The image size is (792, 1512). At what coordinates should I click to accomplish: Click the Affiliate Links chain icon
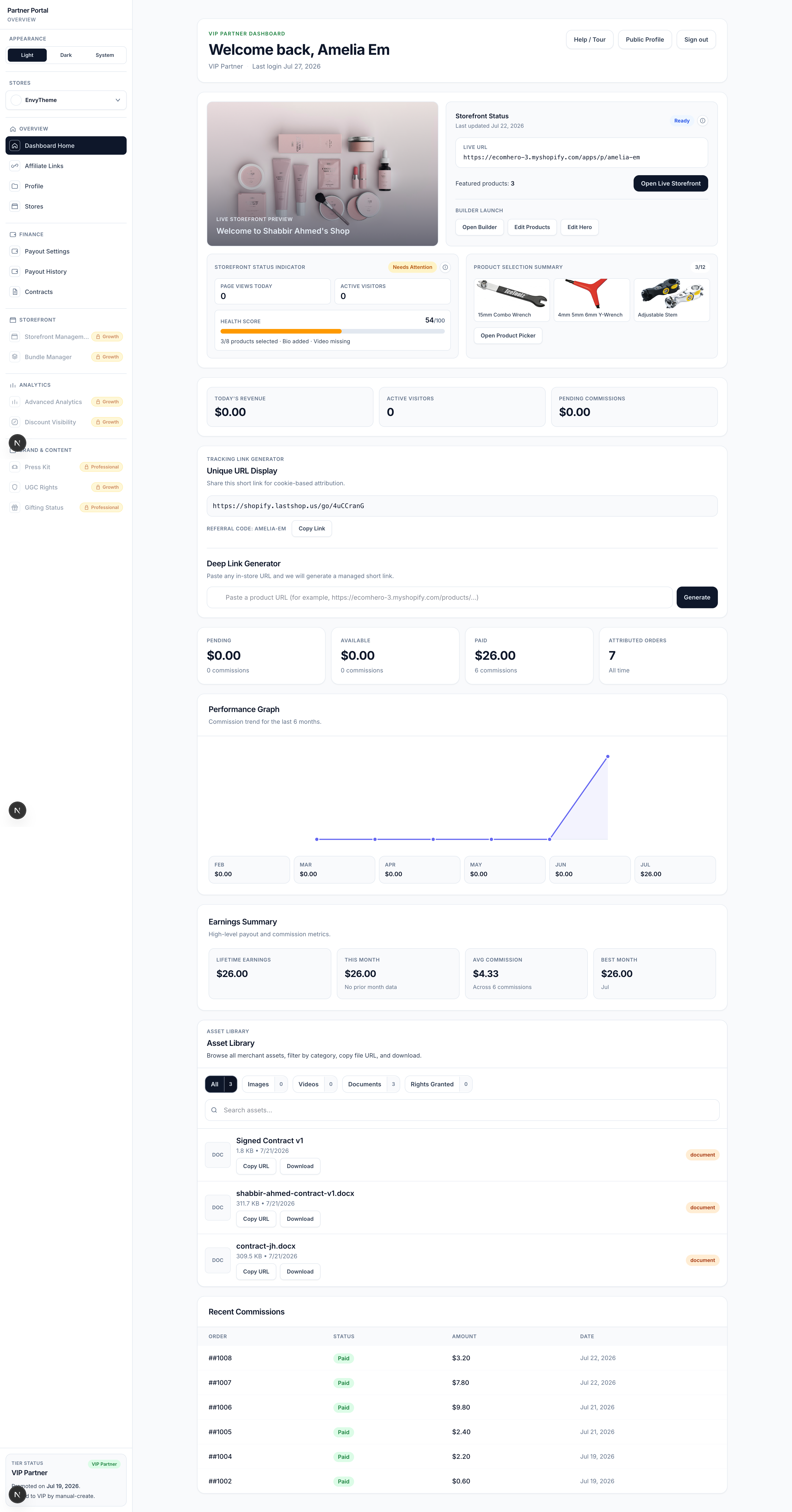(15, 166)
